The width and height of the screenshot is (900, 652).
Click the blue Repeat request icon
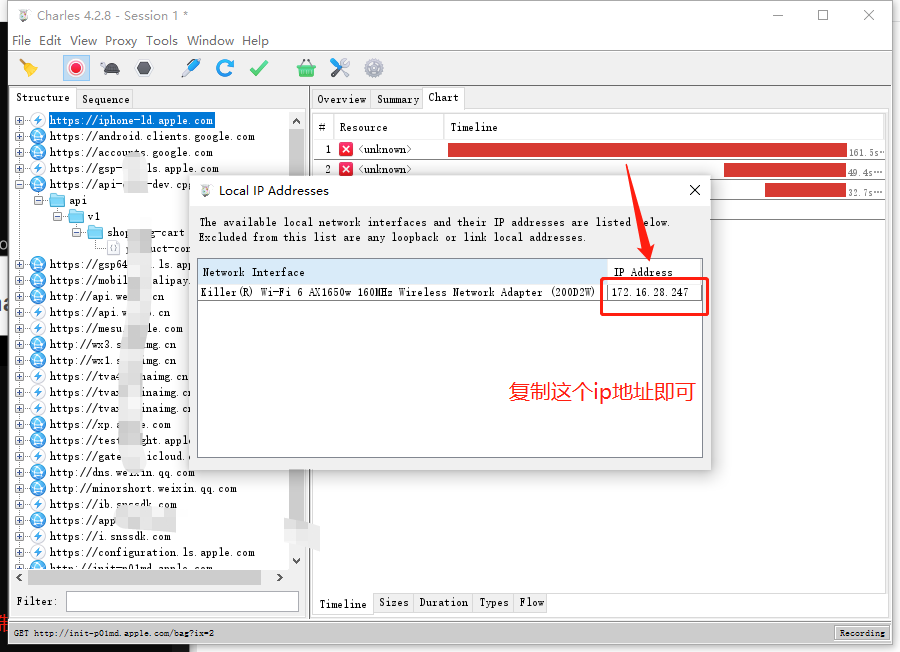[224, 68]
